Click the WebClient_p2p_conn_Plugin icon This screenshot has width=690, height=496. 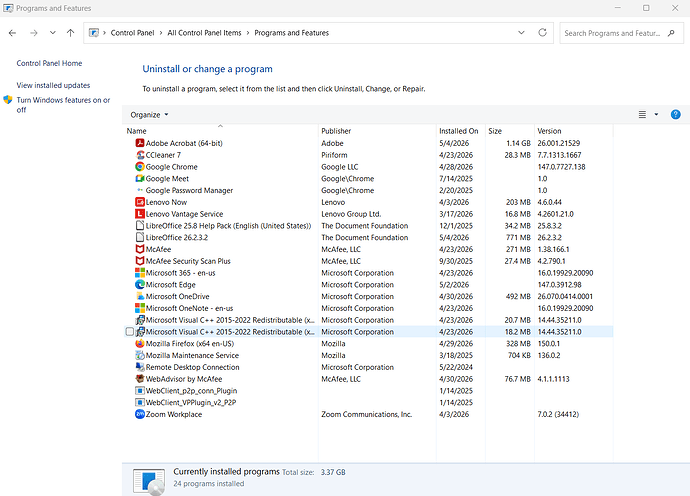(x=140, y=391)
